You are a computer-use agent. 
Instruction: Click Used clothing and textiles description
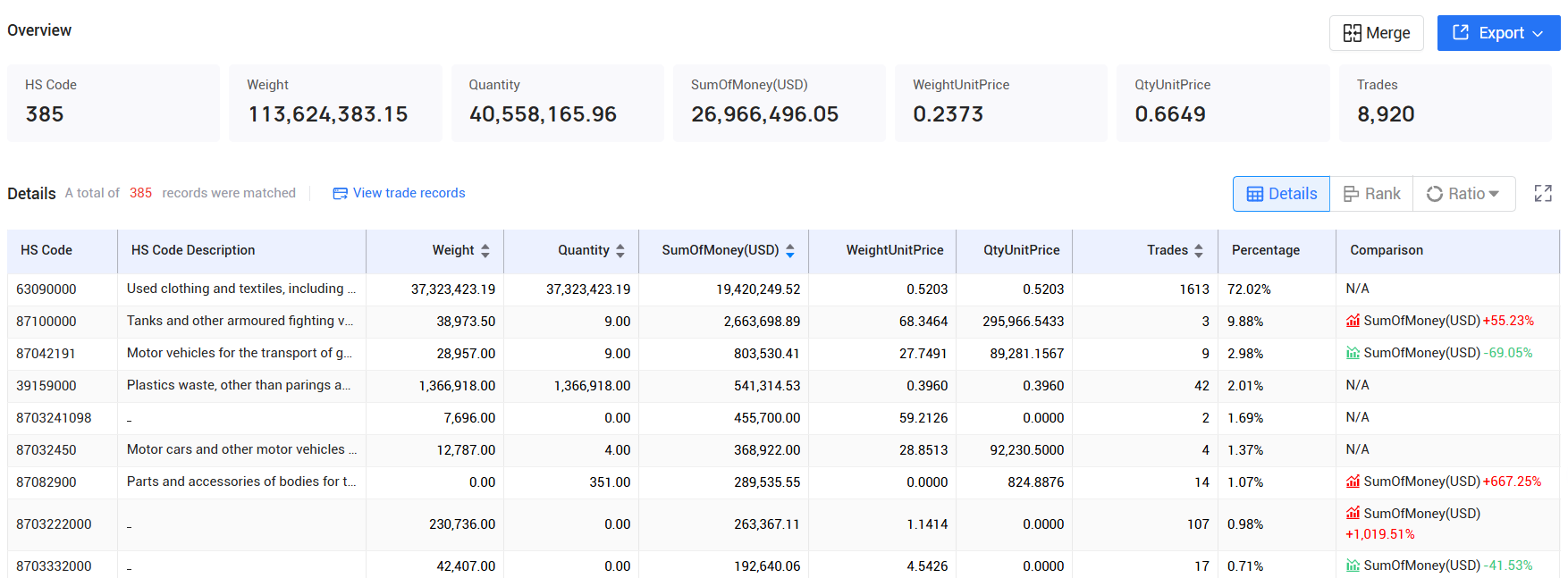[241, 289]
